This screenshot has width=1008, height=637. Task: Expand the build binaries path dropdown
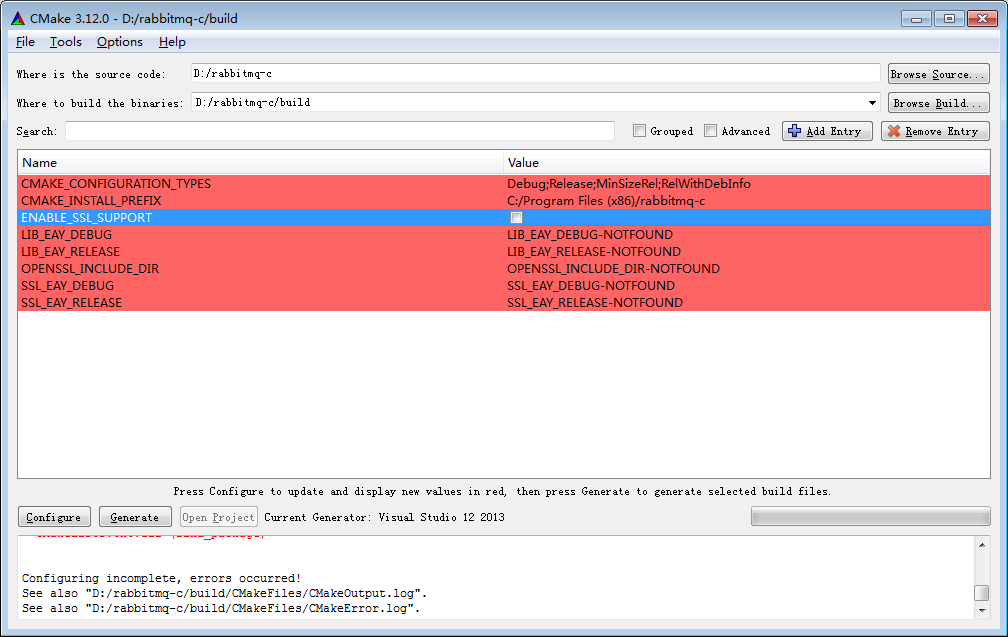pos(873,103)
